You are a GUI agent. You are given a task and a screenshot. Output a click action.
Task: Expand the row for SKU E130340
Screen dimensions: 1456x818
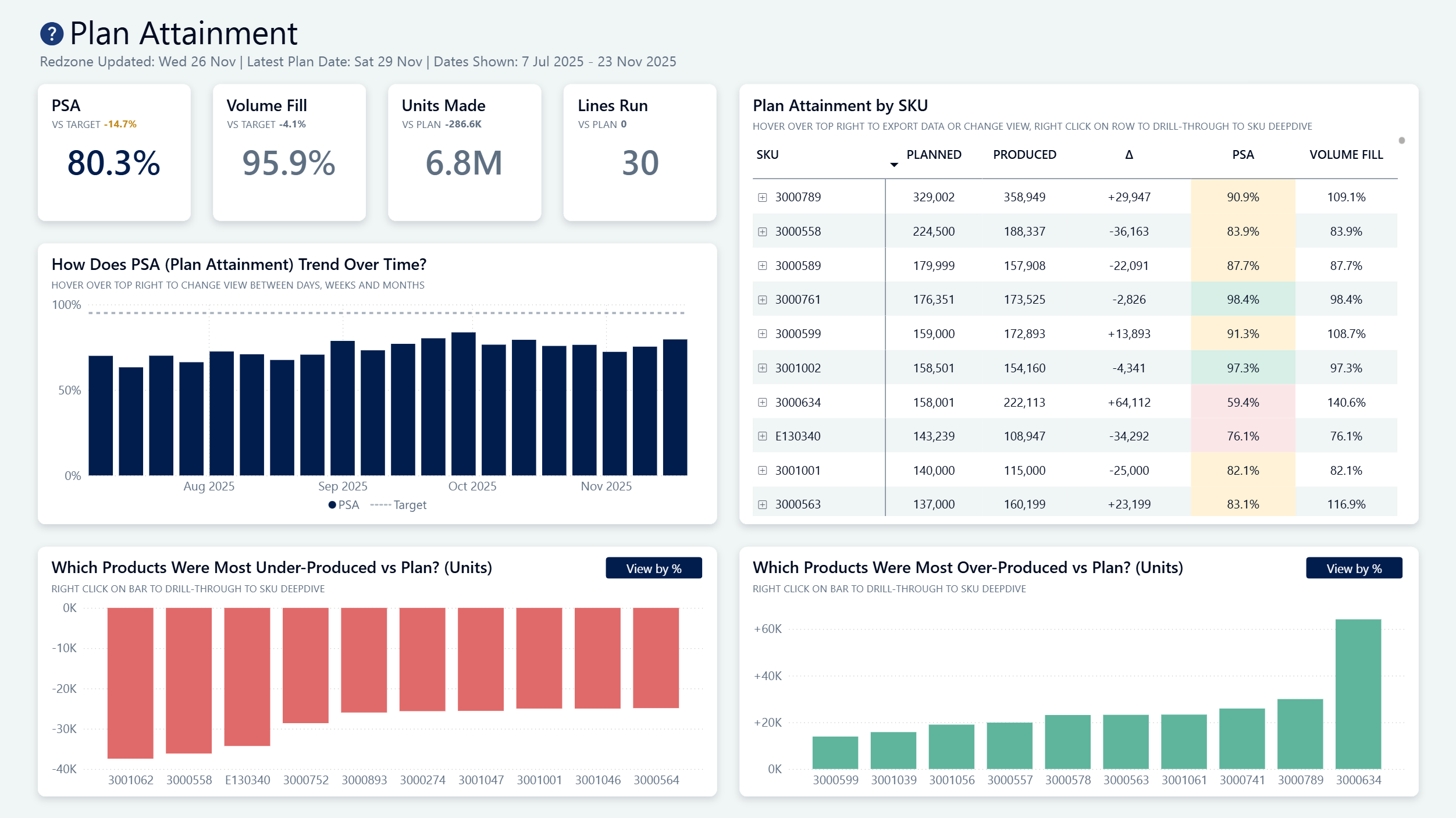pos(763,435)
